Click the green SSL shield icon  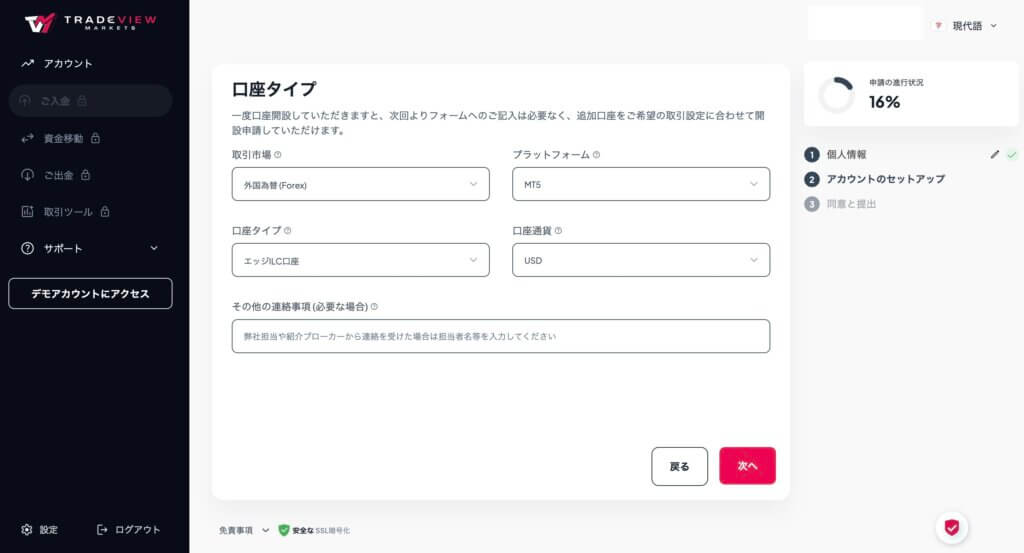tap(283, 530)
